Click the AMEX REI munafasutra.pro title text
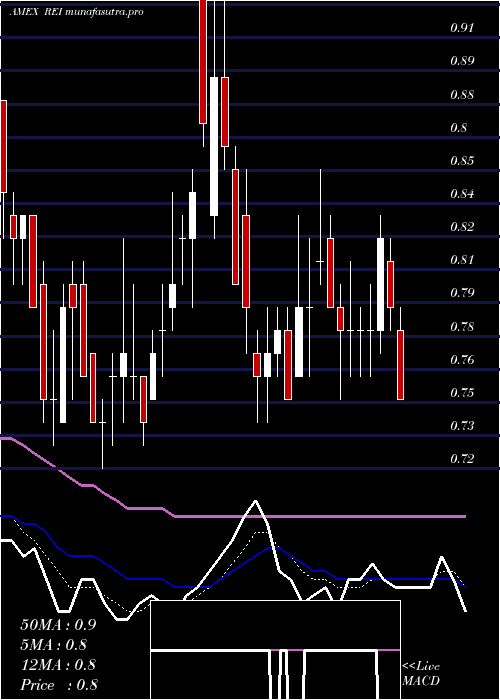Screen dimensions: 500x700 76,12
